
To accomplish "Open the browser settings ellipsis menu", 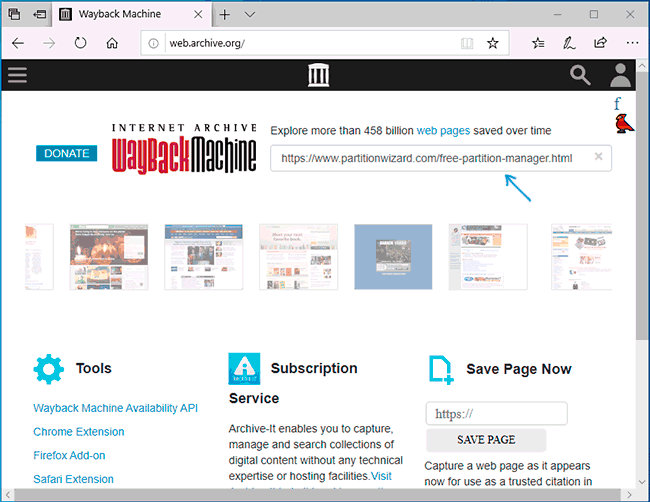I will (x=632, y=43).
